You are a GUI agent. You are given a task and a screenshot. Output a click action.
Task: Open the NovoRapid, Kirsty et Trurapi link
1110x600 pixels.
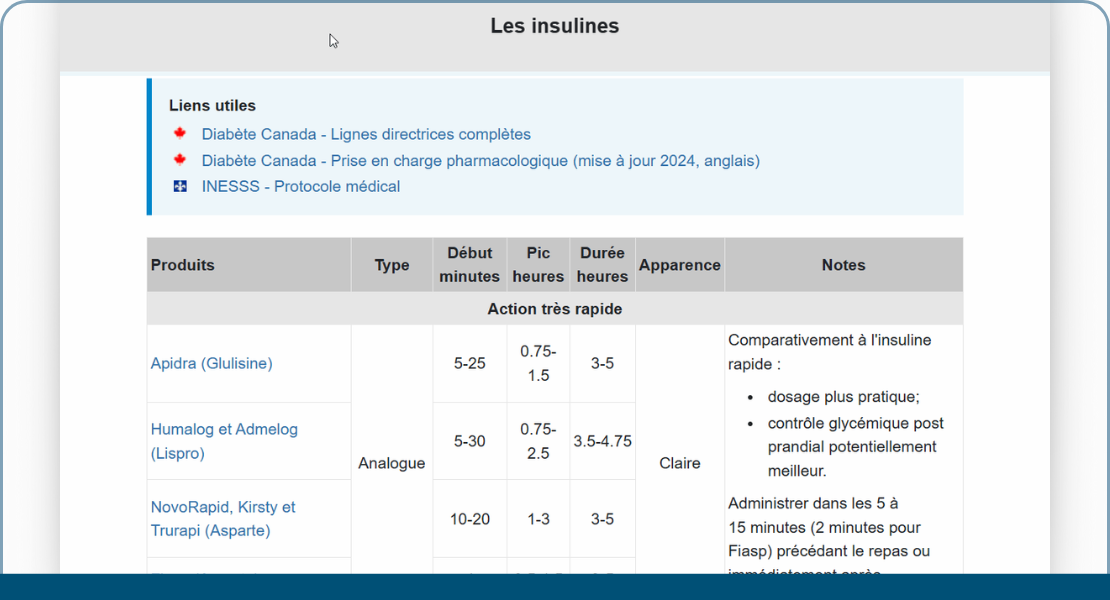[224, 518]
